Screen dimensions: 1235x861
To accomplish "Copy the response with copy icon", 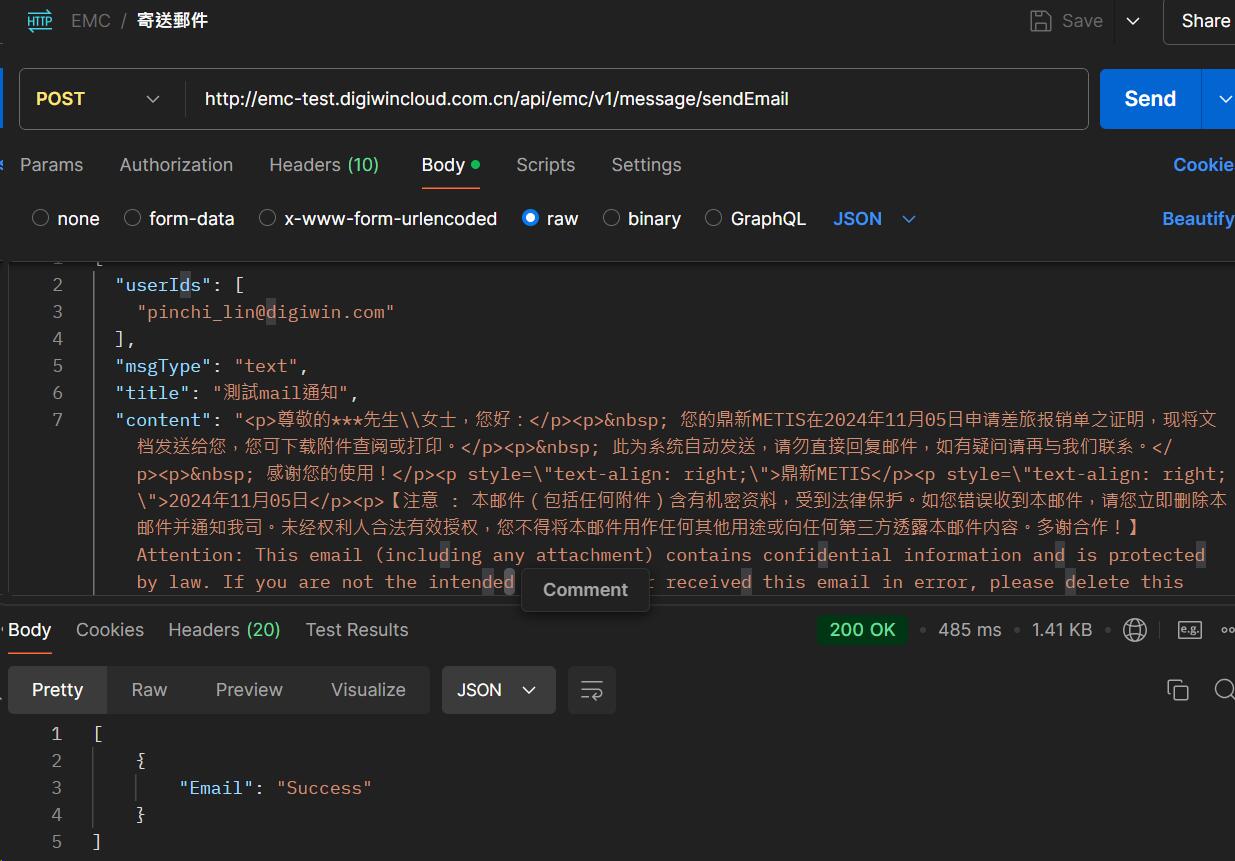I will click(1178, 690).
